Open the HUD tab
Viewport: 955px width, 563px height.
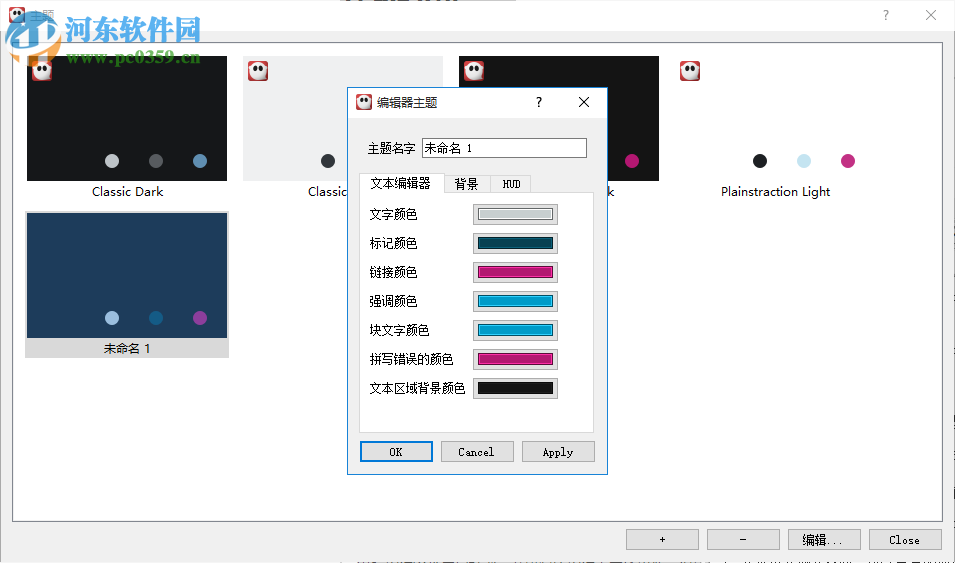click(x=511, y=184)
